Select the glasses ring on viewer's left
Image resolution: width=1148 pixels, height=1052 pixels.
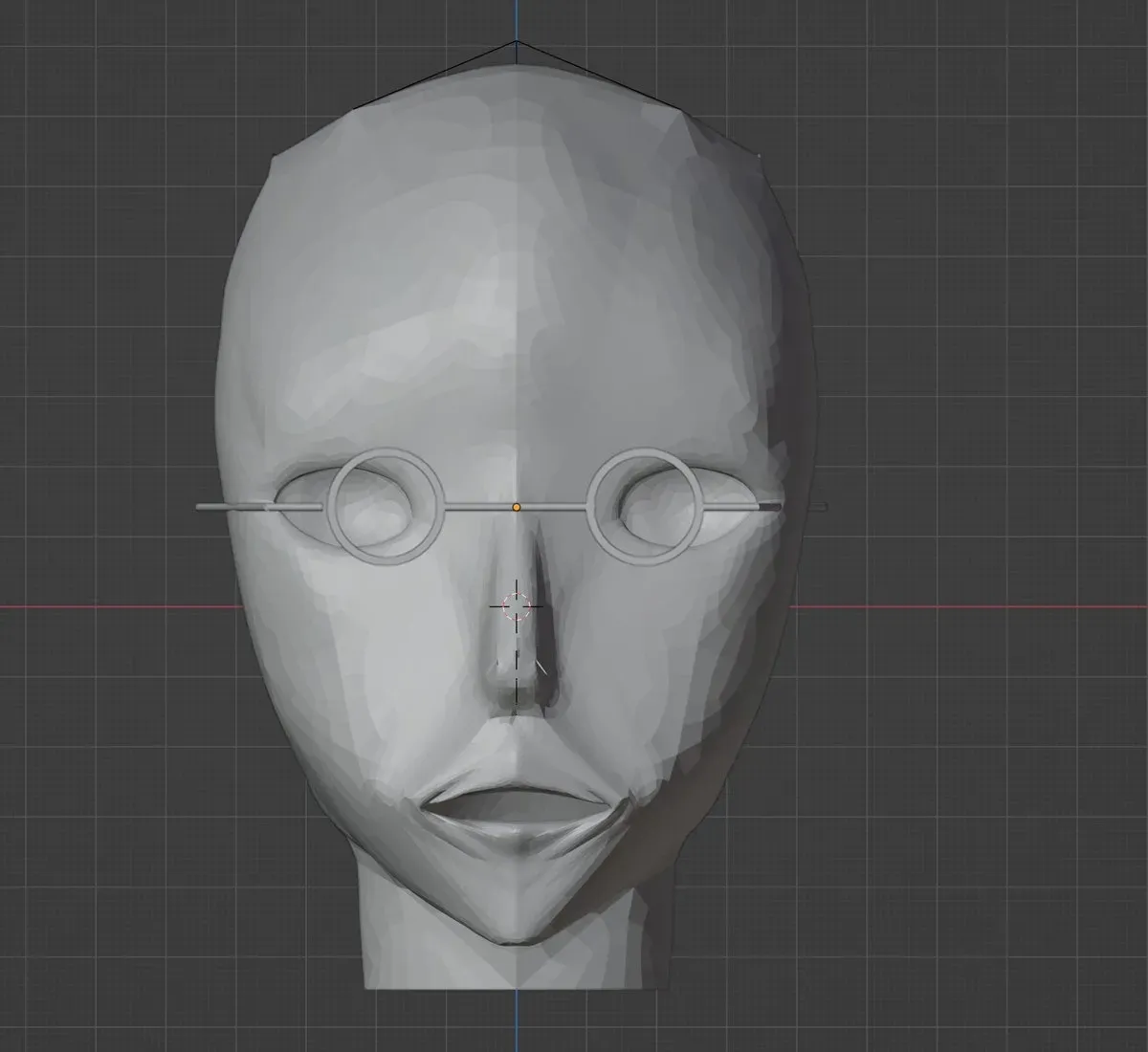(386, 506)
